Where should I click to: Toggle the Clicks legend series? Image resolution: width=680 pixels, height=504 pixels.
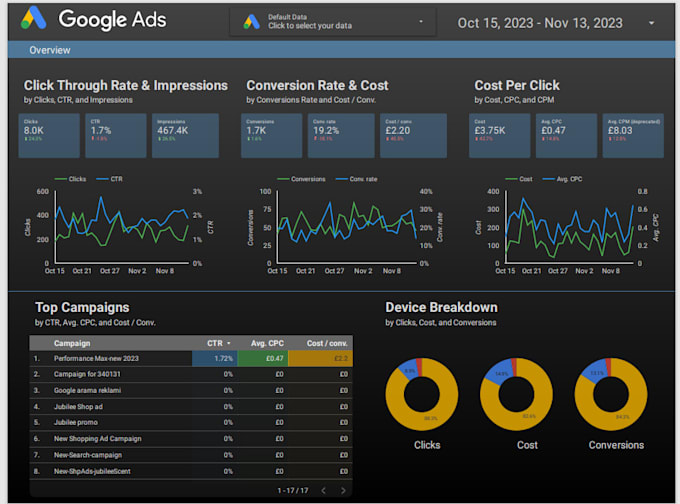coord(70,179)
